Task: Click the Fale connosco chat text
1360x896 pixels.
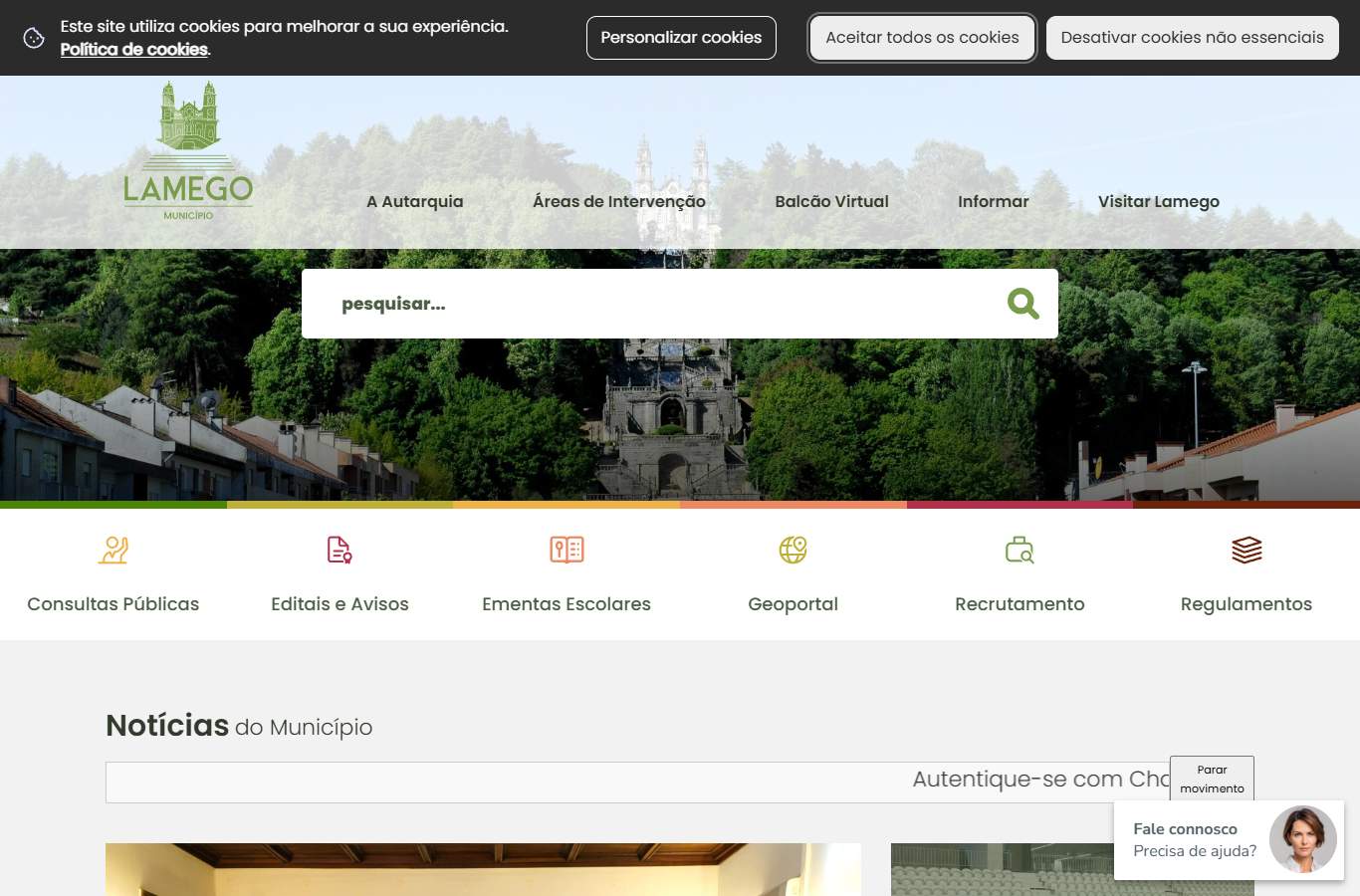Action: [1185, 828]
